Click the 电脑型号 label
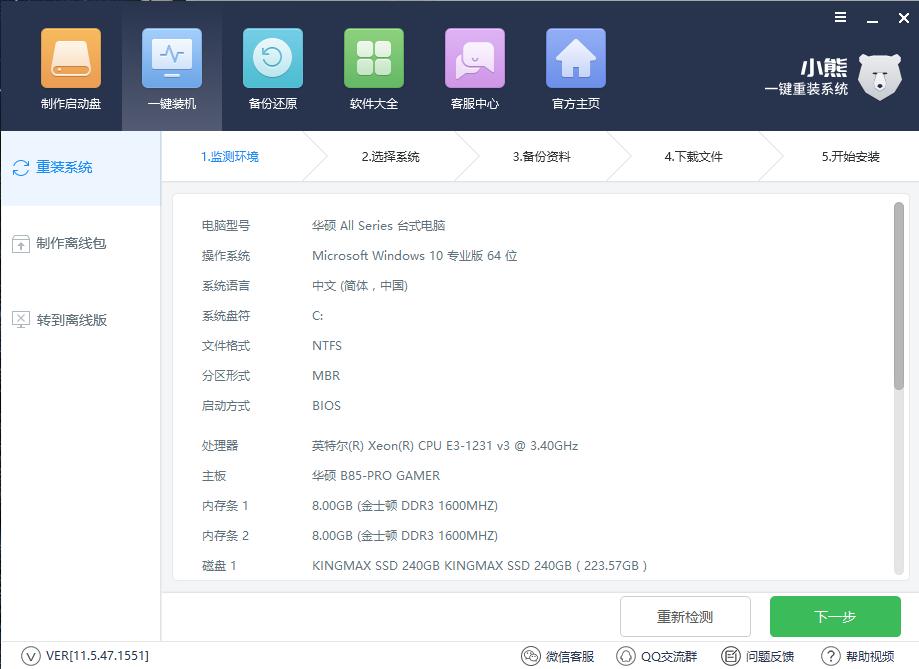Viewport: 919px width, 669px height. (x=226, y=226)
